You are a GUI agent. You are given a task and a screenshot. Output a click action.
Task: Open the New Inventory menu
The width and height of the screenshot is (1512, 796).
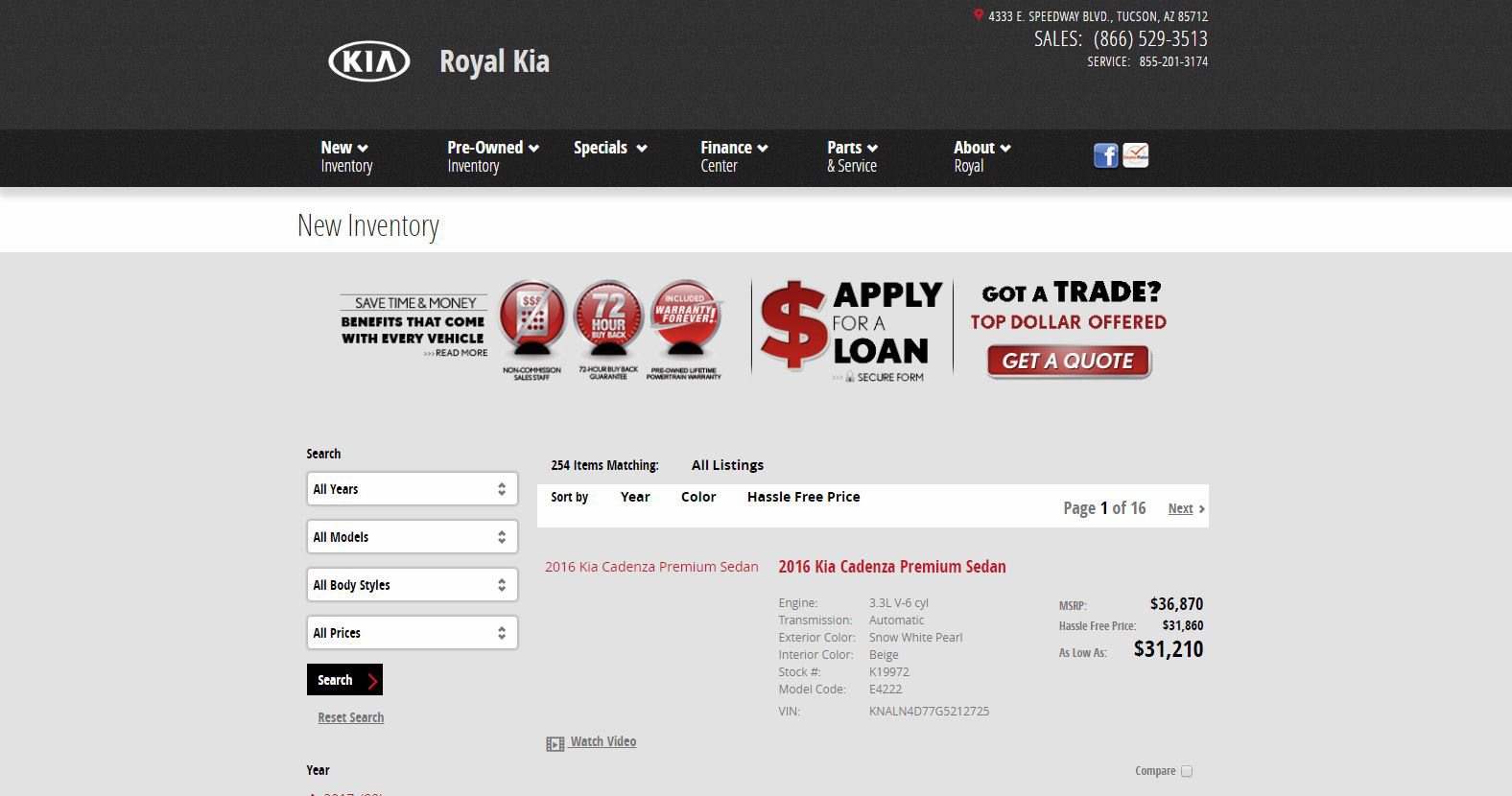[x=346, y=156]
